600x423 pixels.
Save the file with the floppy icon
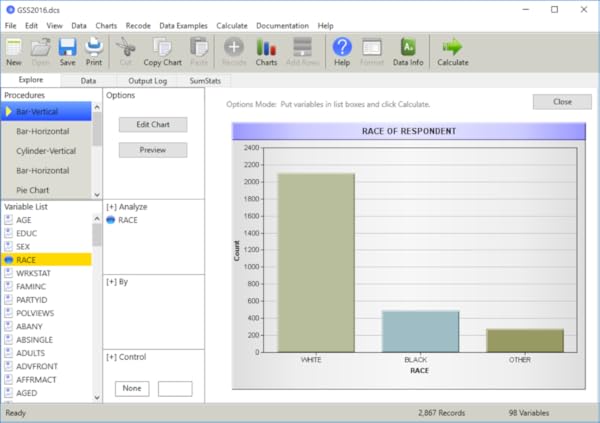pyautogui.click(x=67, y=47)
